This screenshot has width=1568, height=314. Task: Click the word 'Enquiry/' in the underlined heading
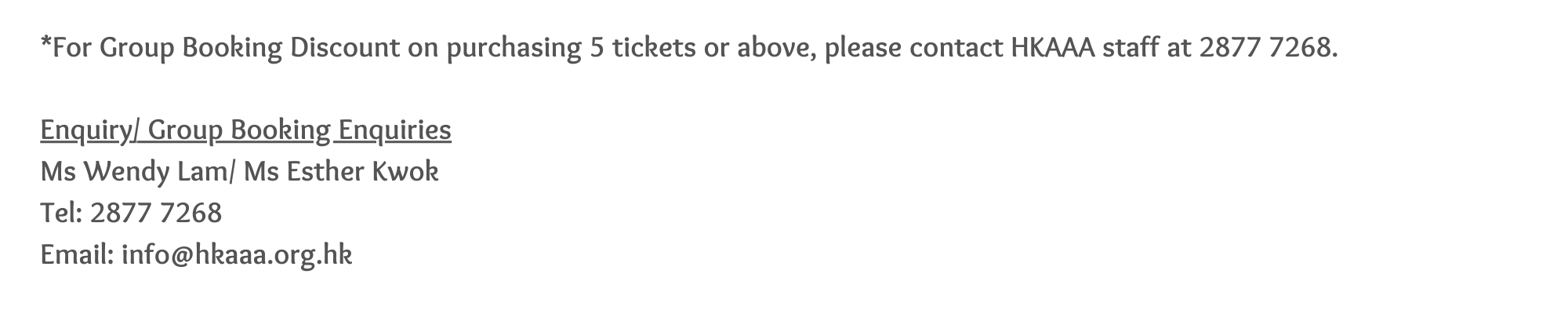pyautogui.click(x=90, y=130)
